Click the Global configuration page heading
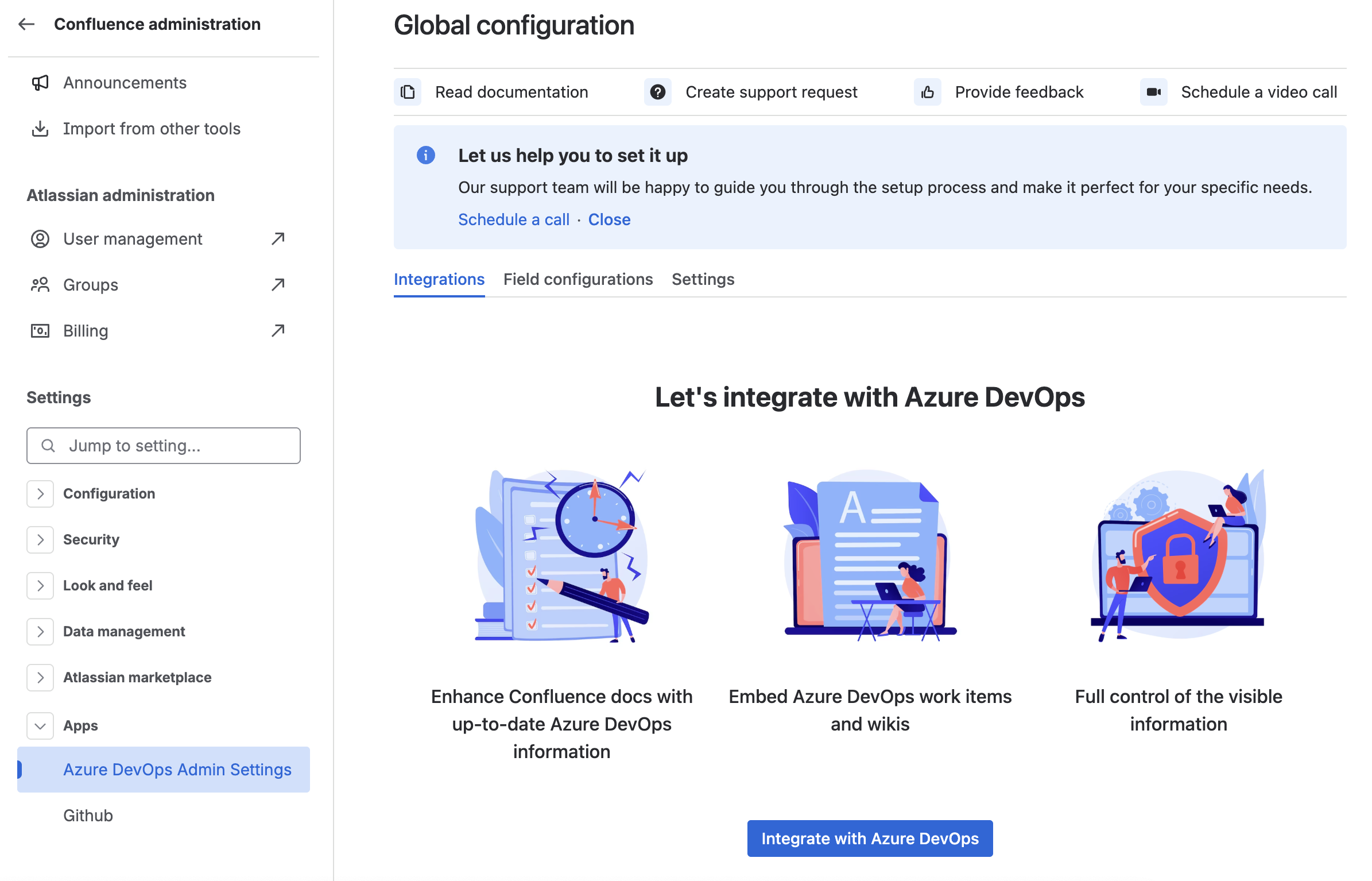 (514, 25)
